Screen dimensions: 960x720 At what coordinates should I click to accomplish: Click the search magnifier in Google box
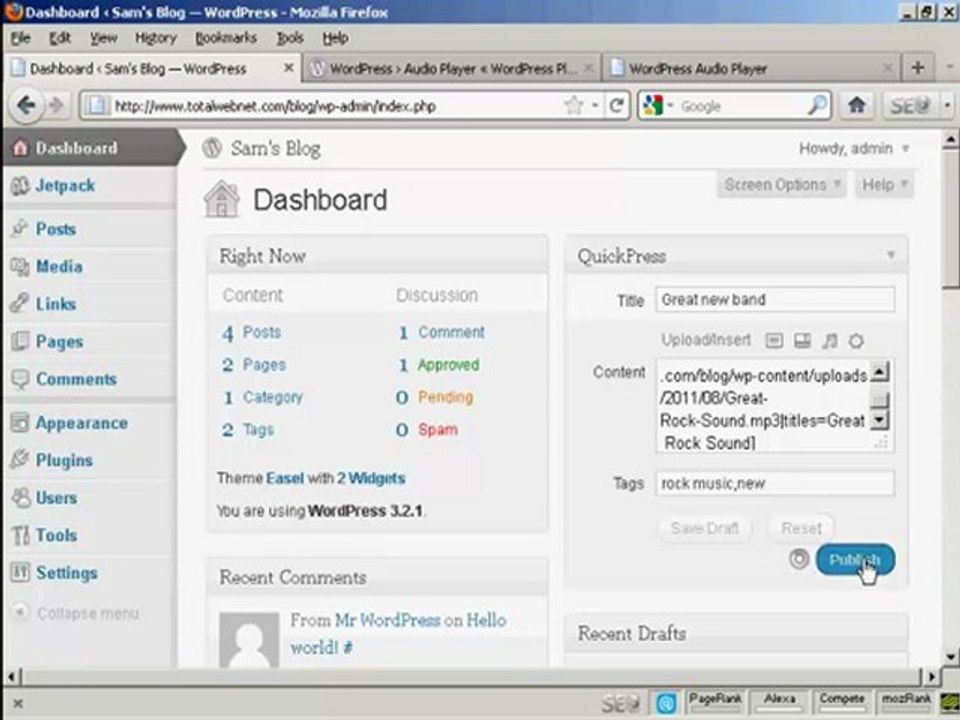point(817,106)
